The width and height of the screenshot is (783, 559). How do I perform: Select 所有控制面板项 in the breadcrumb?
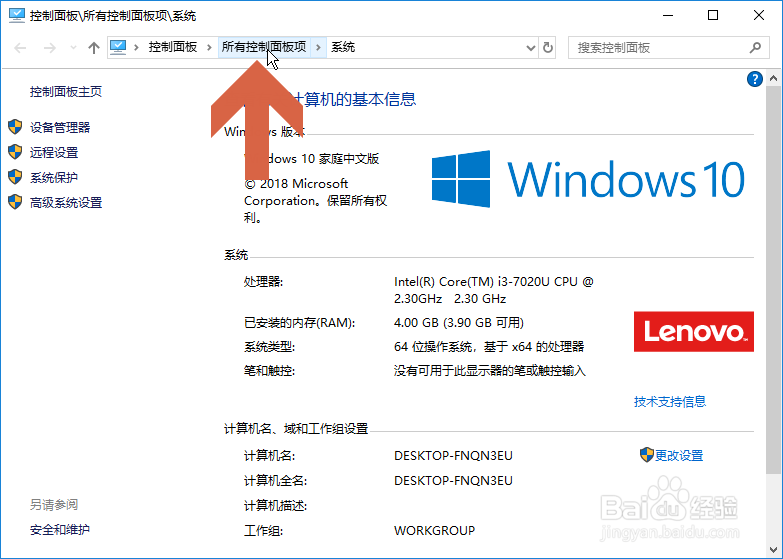[264, 47]
